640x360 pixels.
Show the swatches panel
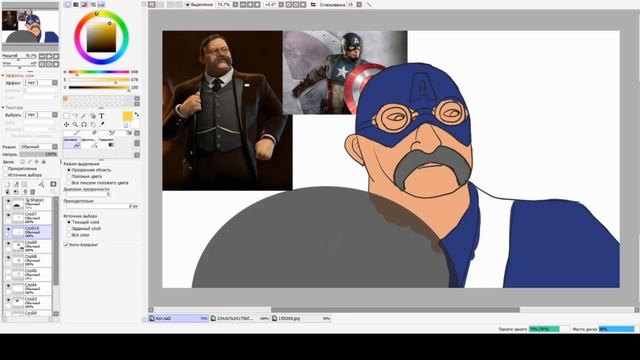tap(101, 4)
